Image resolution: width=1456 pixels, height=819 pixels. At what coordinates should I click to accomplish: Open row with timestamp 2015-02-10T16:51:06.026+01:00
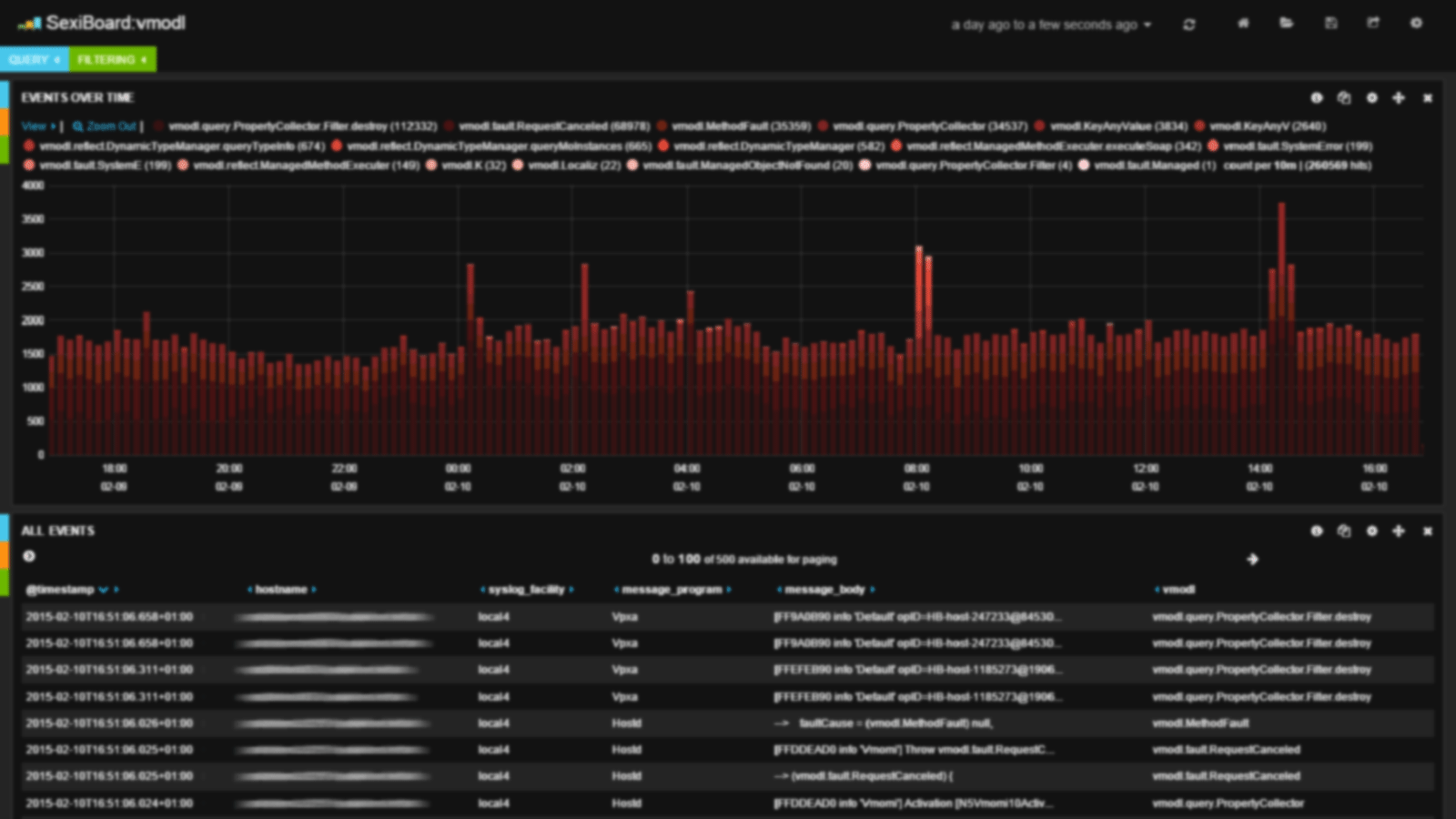click(728, 723)
